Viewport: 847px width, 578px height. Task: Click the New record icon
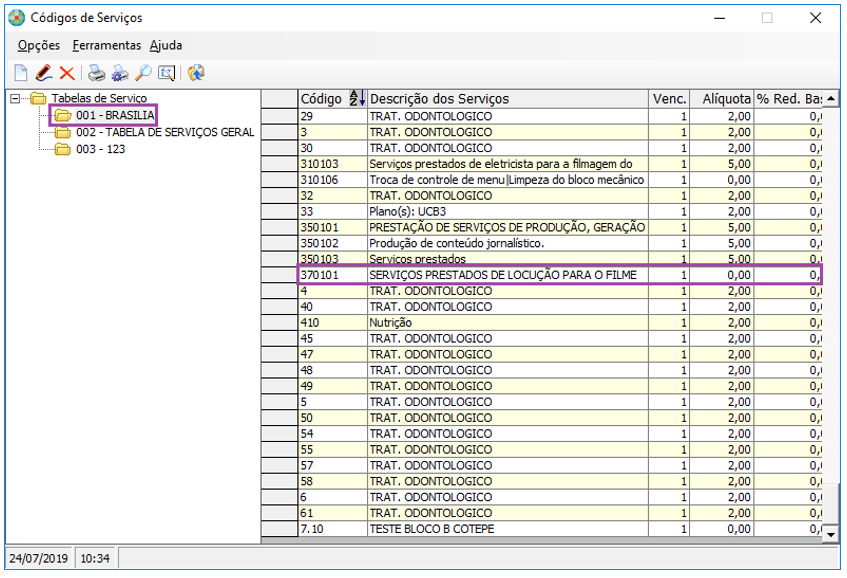pyautogui.click(x=21, y=70)
